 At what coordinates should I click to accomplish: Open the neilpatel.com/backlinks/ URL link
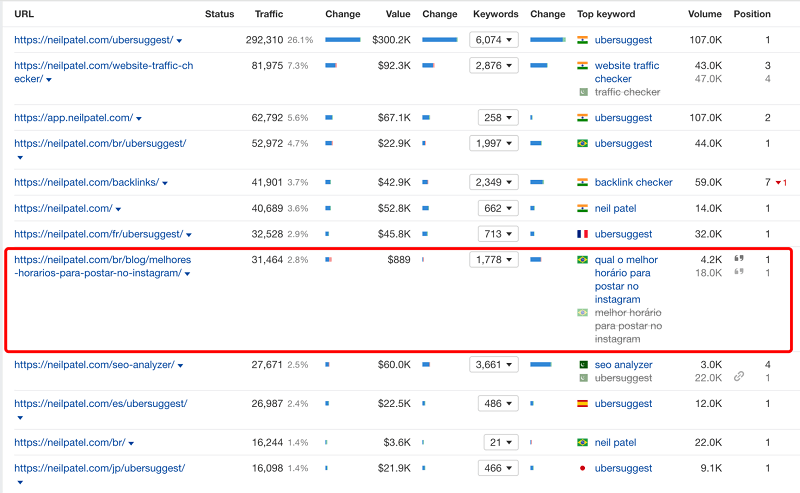point(87,182)
